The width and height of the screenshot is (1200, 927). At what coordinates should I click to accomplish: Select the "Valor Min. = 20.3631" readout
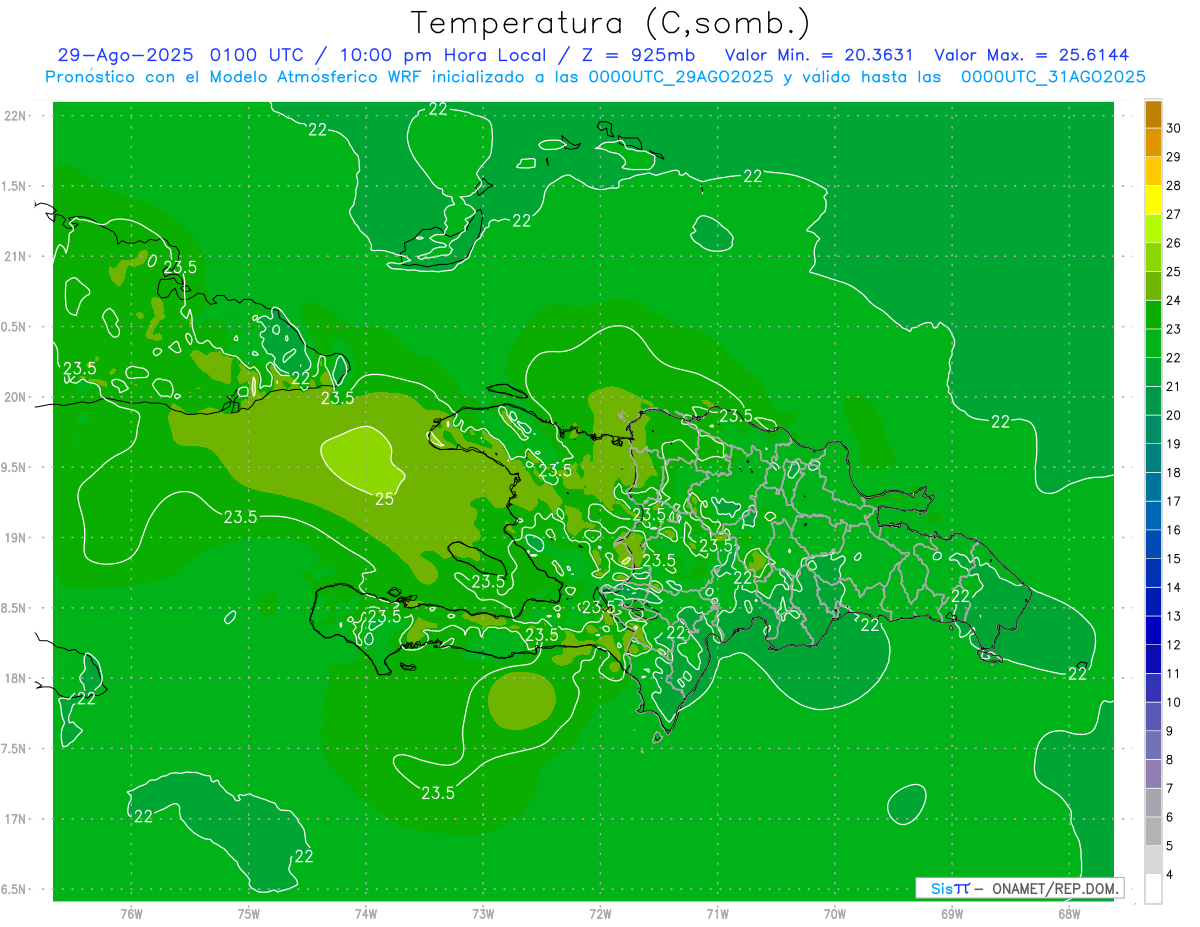tap(819, 55)
